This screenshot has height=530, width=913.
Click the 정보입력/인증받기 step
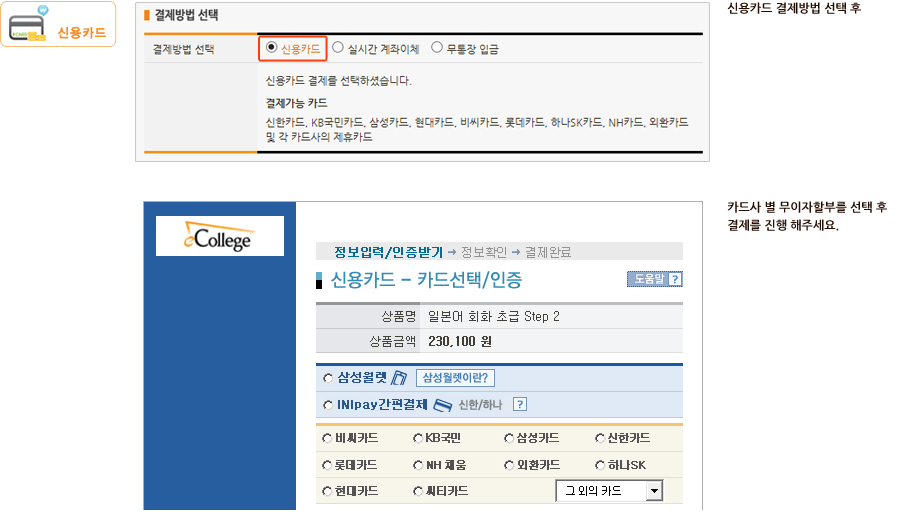[388, 252]
